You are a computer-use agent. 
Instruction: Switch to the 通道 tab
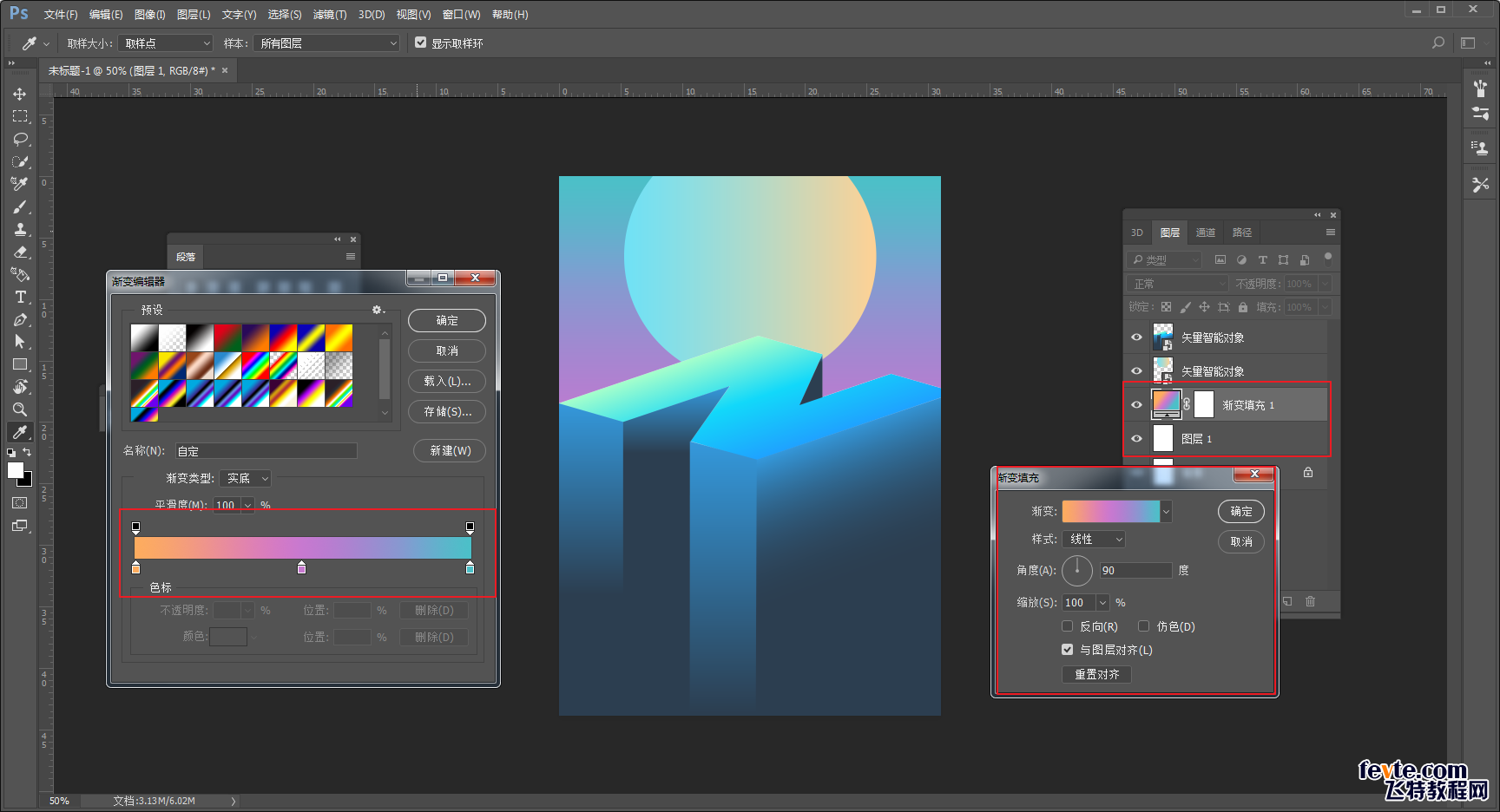pyautogui.click(x=1205, y=232)
